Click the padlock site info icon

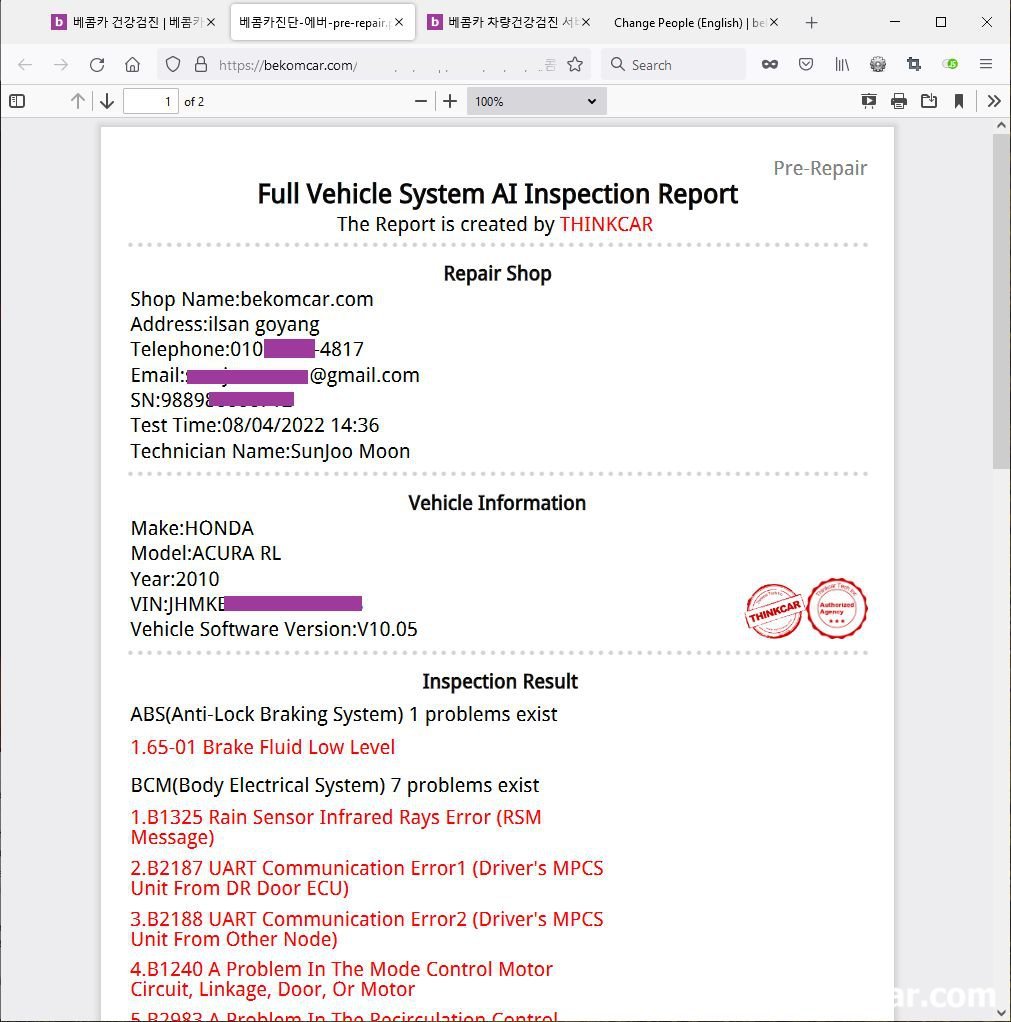pos(201,65)
